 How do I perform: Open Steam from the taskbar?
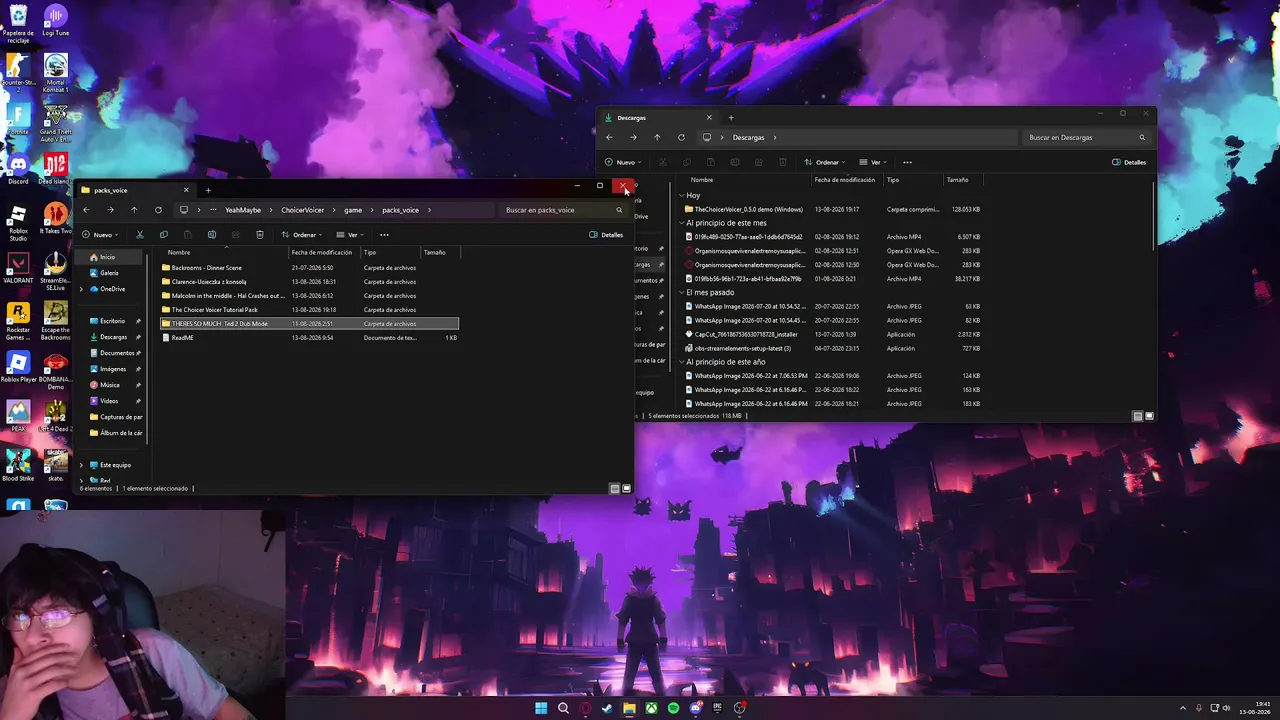[x=607, y=708]
